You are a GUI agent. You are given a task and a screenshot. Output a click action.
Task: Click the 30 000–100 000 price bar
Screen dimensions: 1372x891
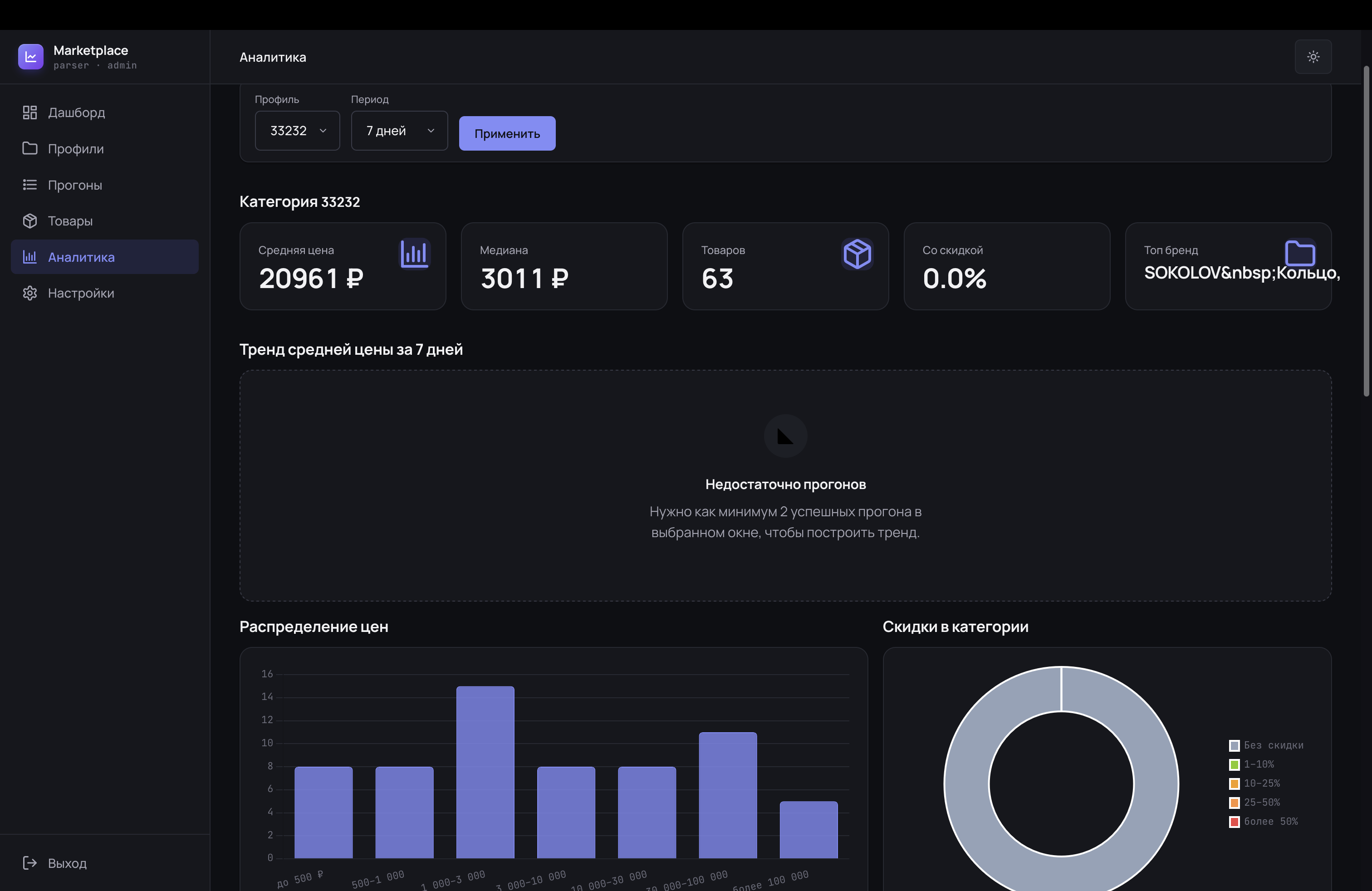coord(728,795)
